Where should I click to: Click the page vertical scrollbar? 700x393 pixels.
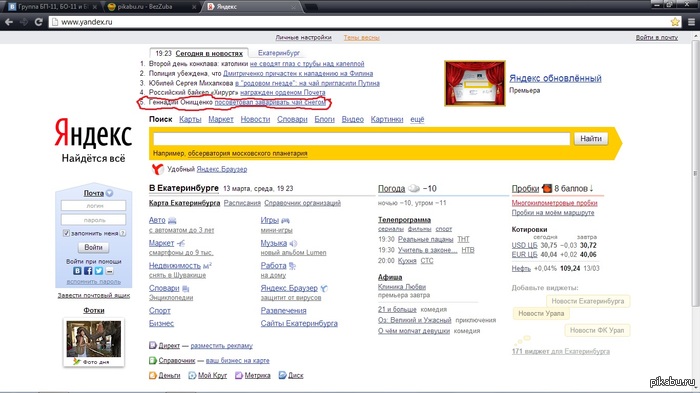coord(696,214)
